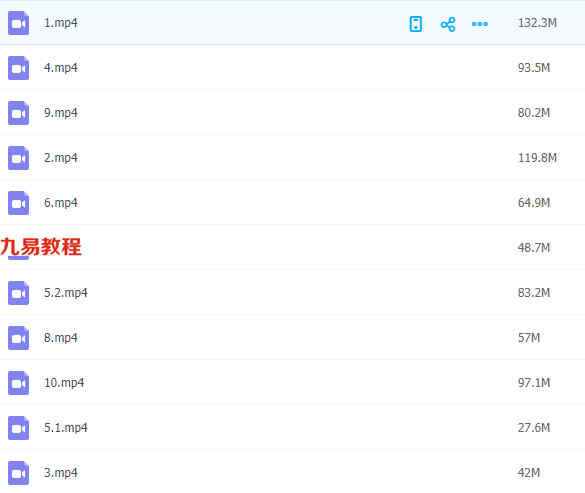Open the file named 4.mp4
Image resolution: width=585 pixels, height=493 pixels.
(61, 68)
